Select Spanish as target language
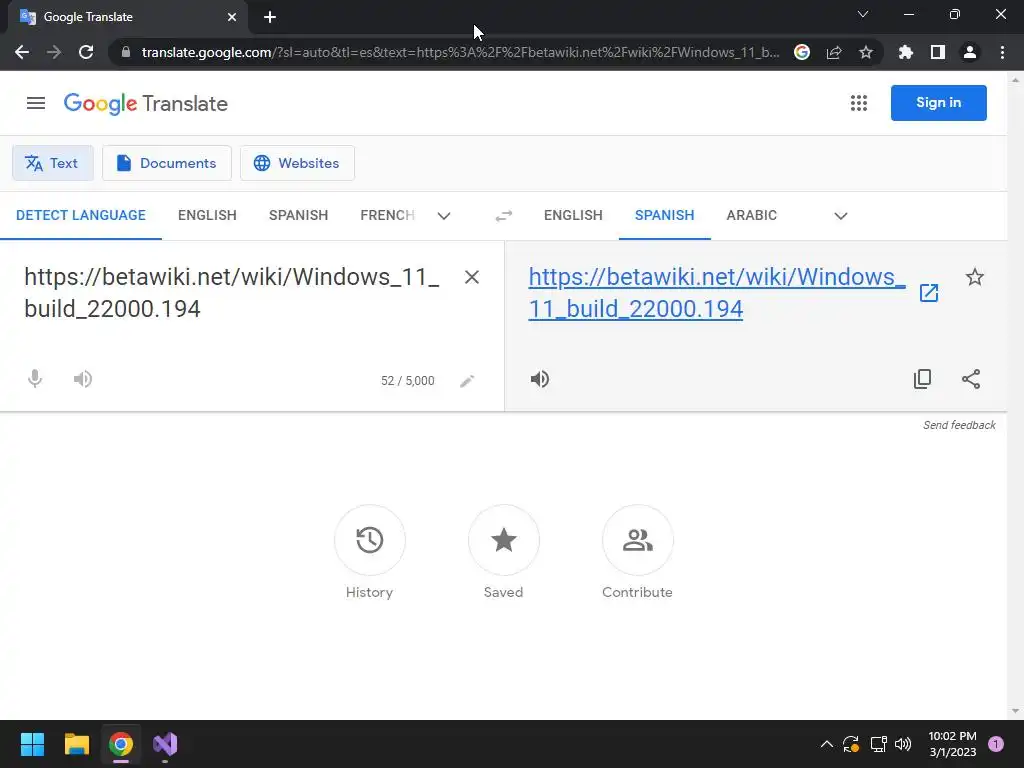1024x768 pixels. [x=664, y=216]
